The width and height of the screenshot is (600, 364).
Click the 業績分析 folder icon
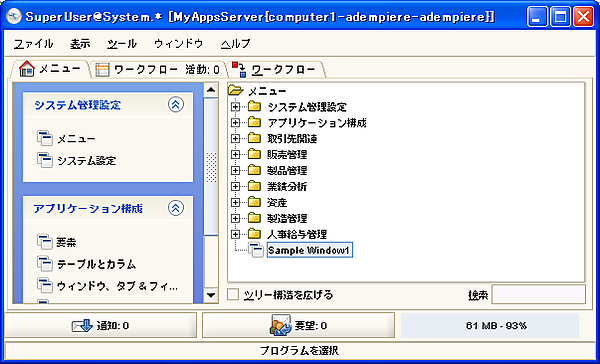254,186
